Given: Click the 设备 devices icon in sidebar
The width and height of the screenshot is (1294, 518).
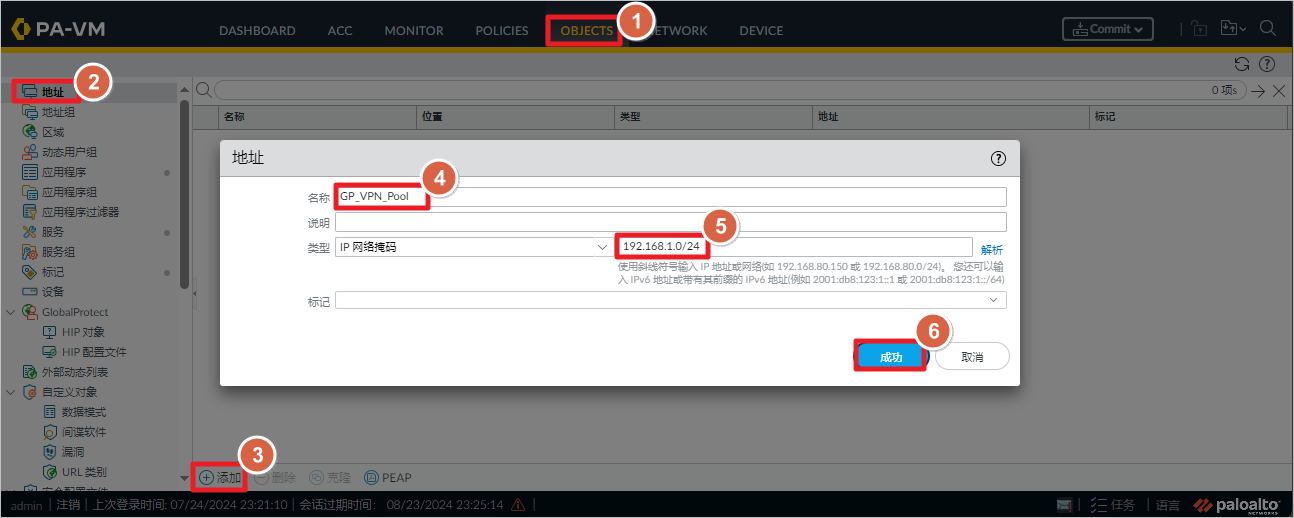Looking at the screenshot, I should [x=30, y=292].
